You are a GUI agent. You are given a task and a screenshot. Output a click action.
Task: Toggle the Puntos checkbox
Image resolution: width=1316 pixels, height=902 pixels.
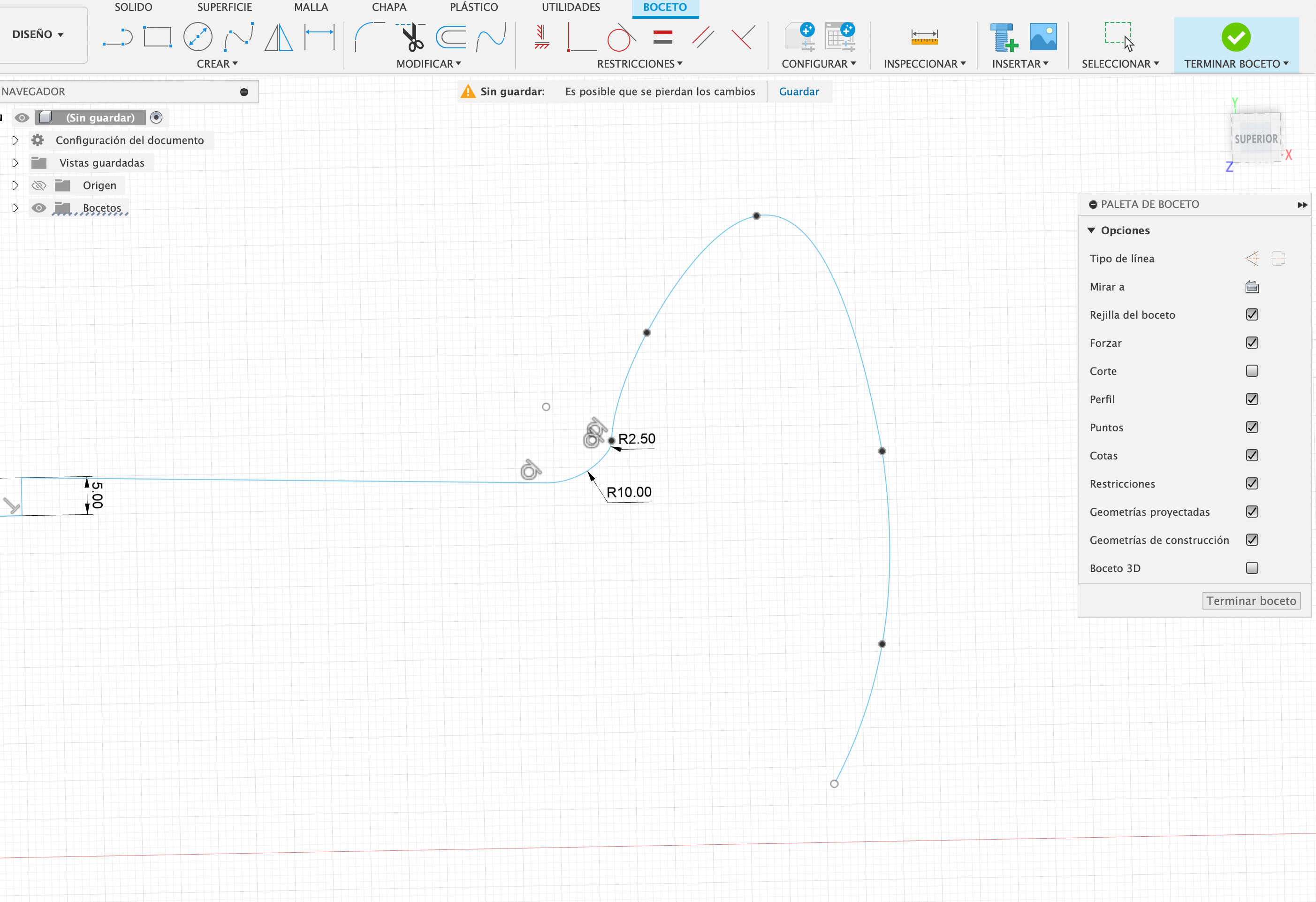coord(1251,427)
